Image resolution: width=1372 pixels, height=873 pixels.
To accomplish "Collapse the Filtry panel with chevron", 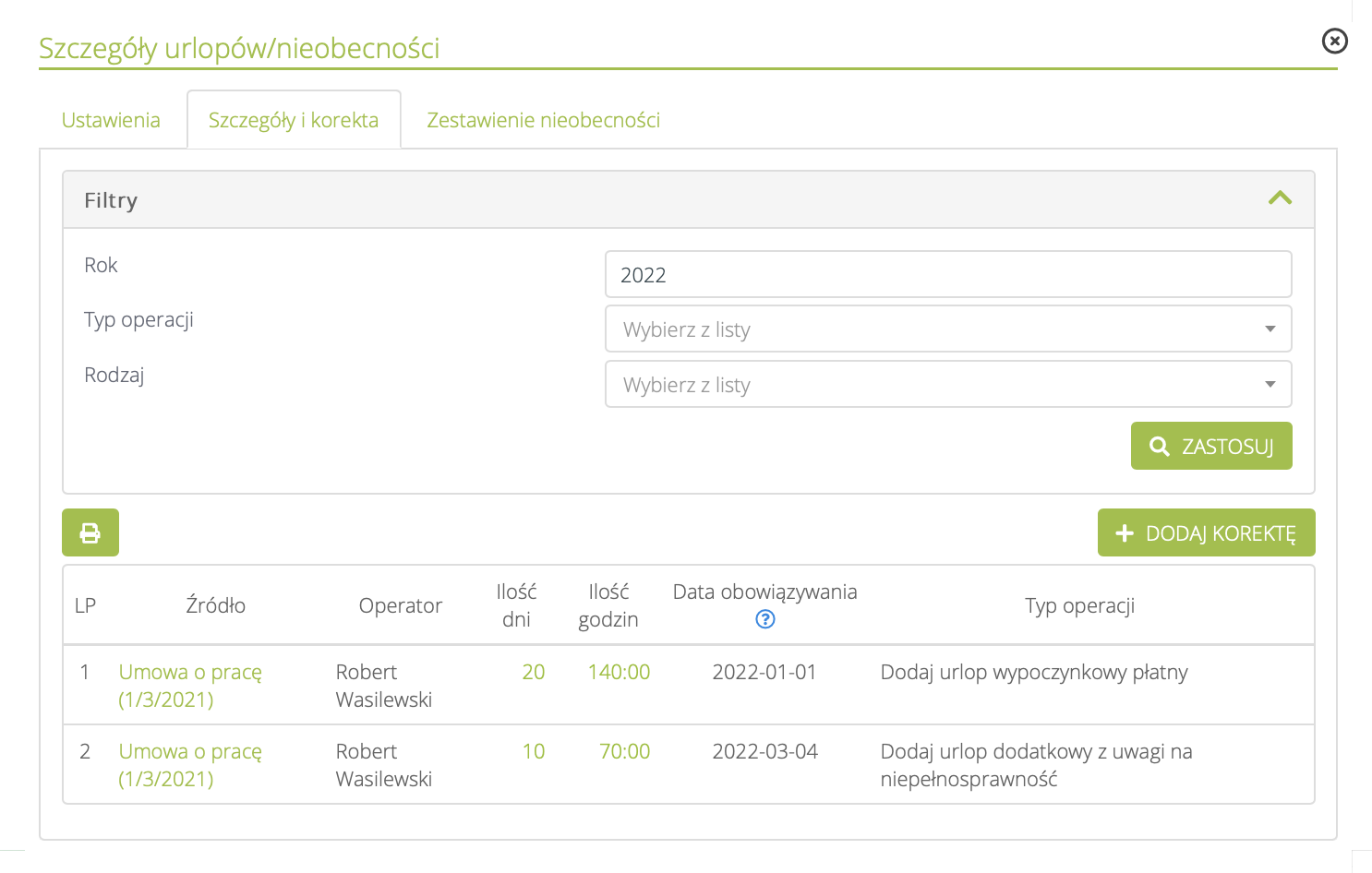I will tap(1280, 198).
